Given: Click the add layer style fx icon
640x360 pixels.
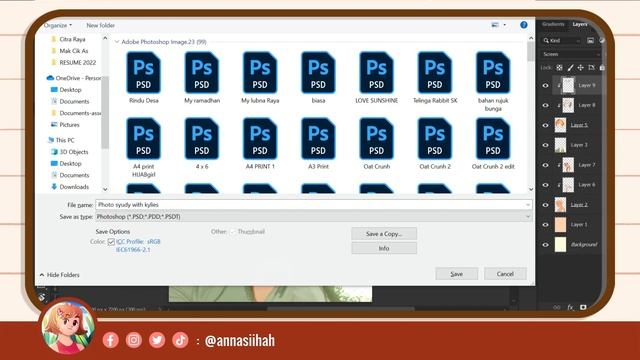Looking at the screenshot, I should [570, 307].
